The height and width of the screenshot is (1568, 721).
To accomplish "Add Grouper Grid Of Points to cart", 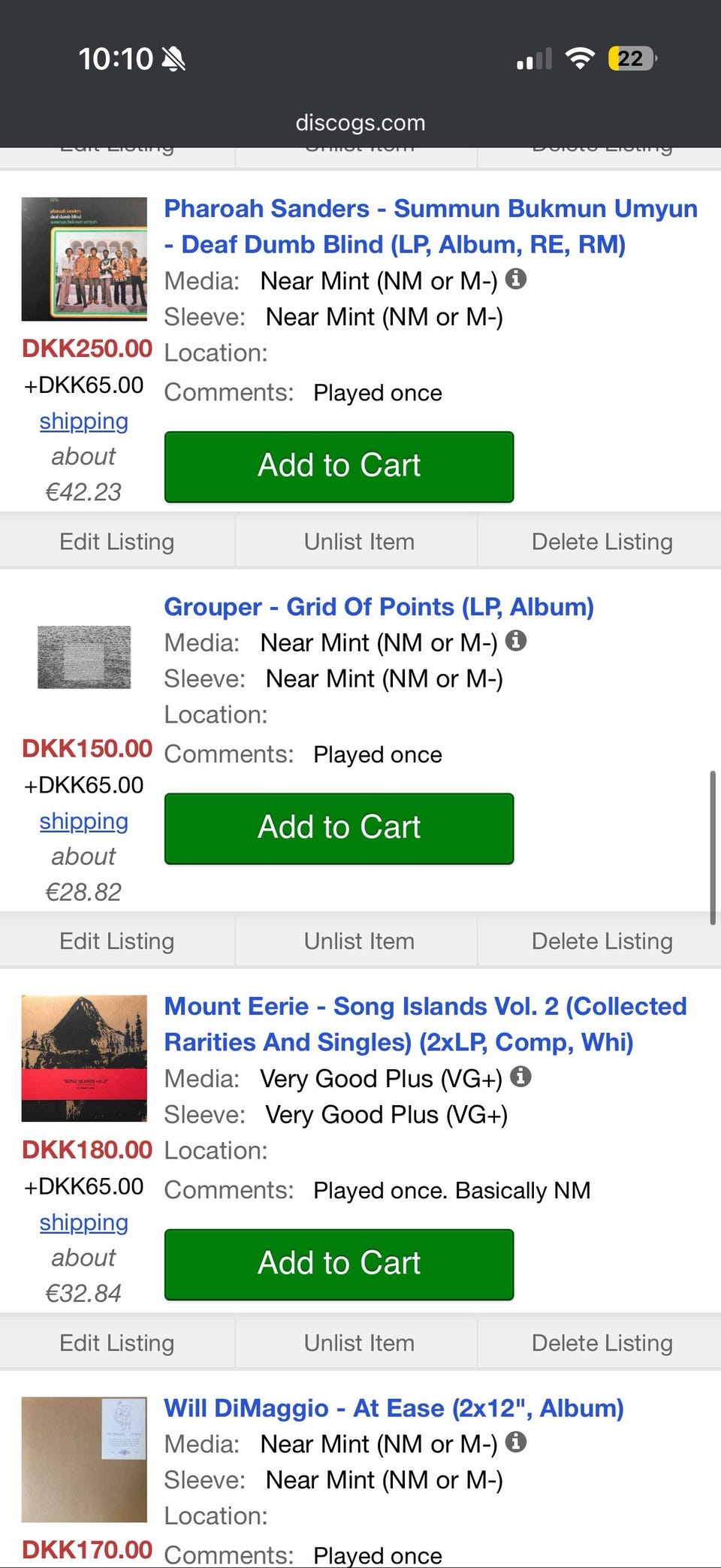I will [339, 828].
